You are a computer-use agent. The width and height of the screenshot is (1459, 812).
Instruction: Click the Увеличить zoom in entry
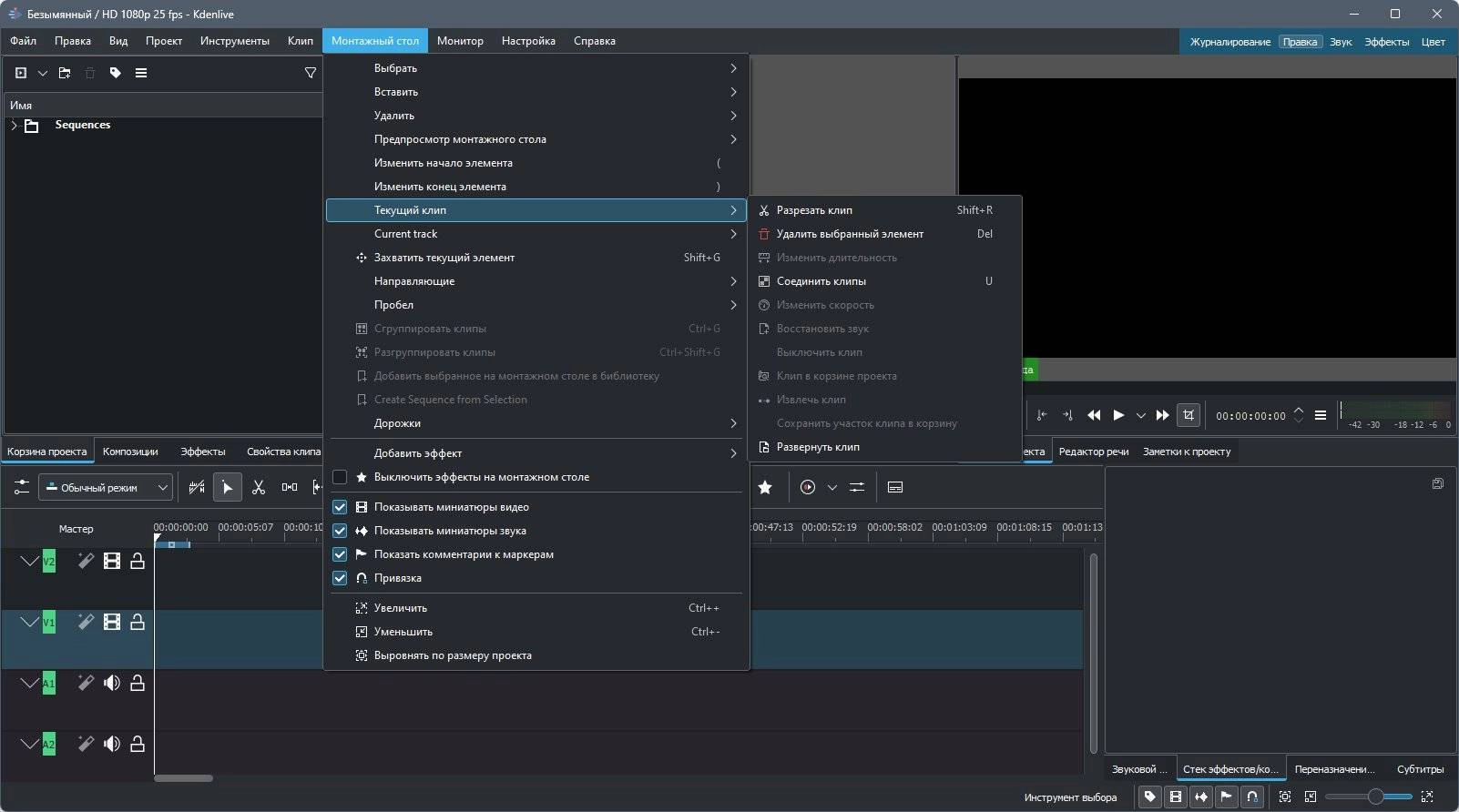coord(536,608)
